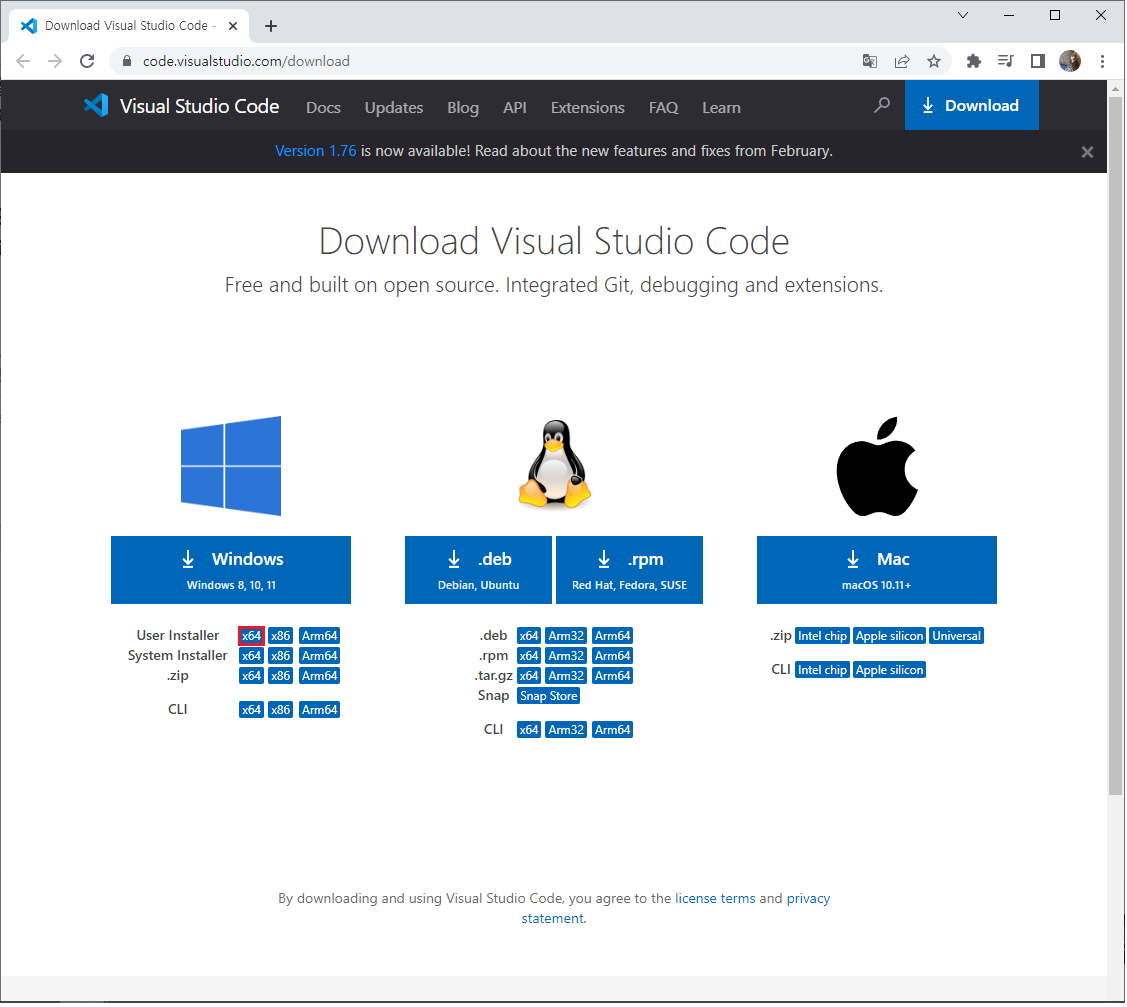Click the browser forward arrow
Viewport: 1127px width, 1007px height.
click(x=55, y=61)
